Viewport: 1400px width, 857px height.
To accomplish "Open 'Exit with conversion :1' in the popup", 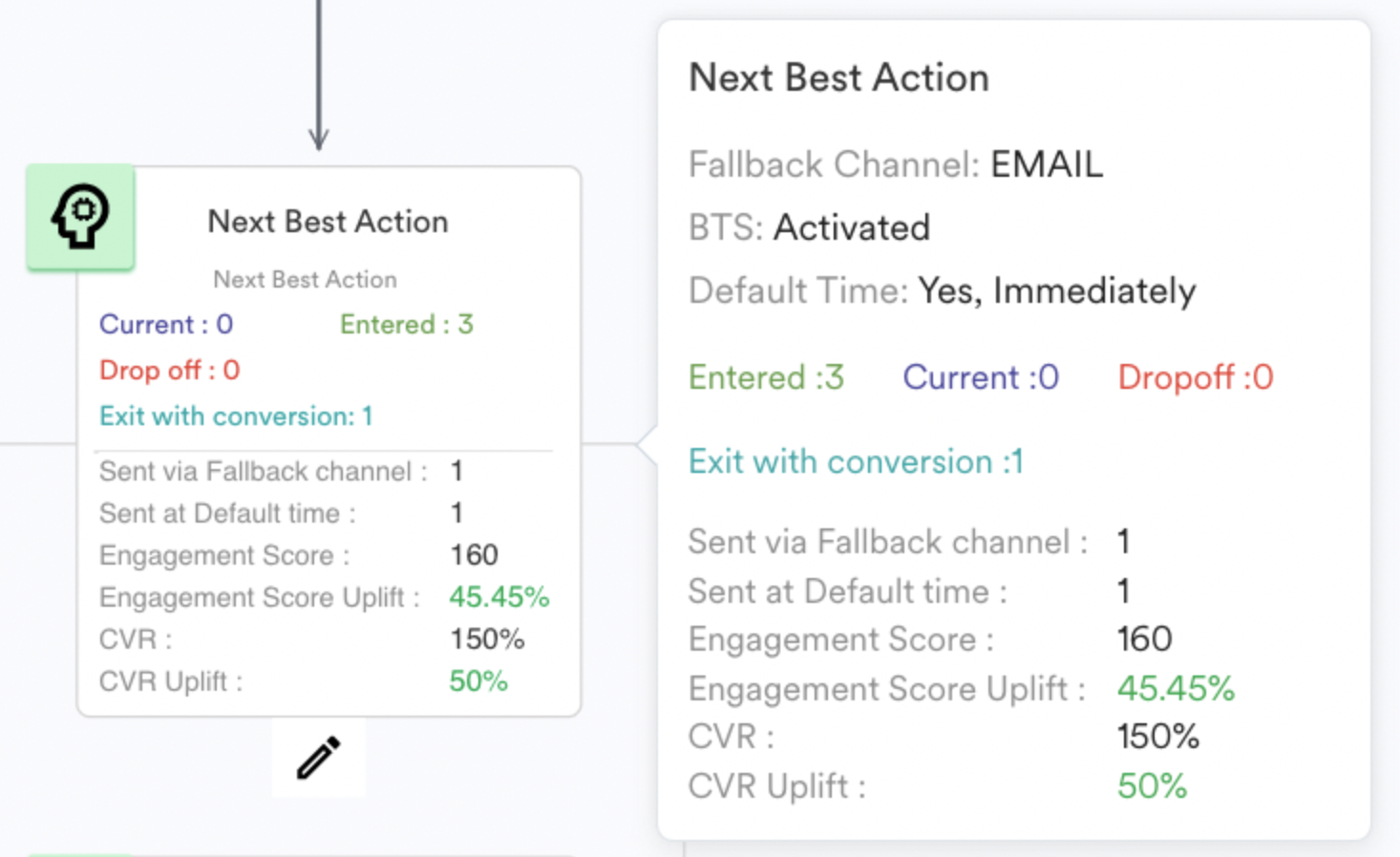I will [x=856, y=462].
